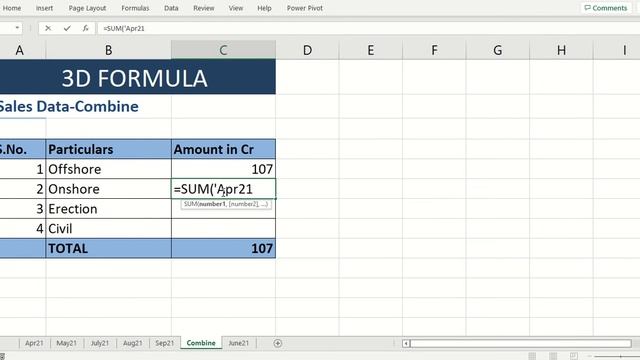640x360 pixels.
Task: Select column E header
Action: click(371, 50)
